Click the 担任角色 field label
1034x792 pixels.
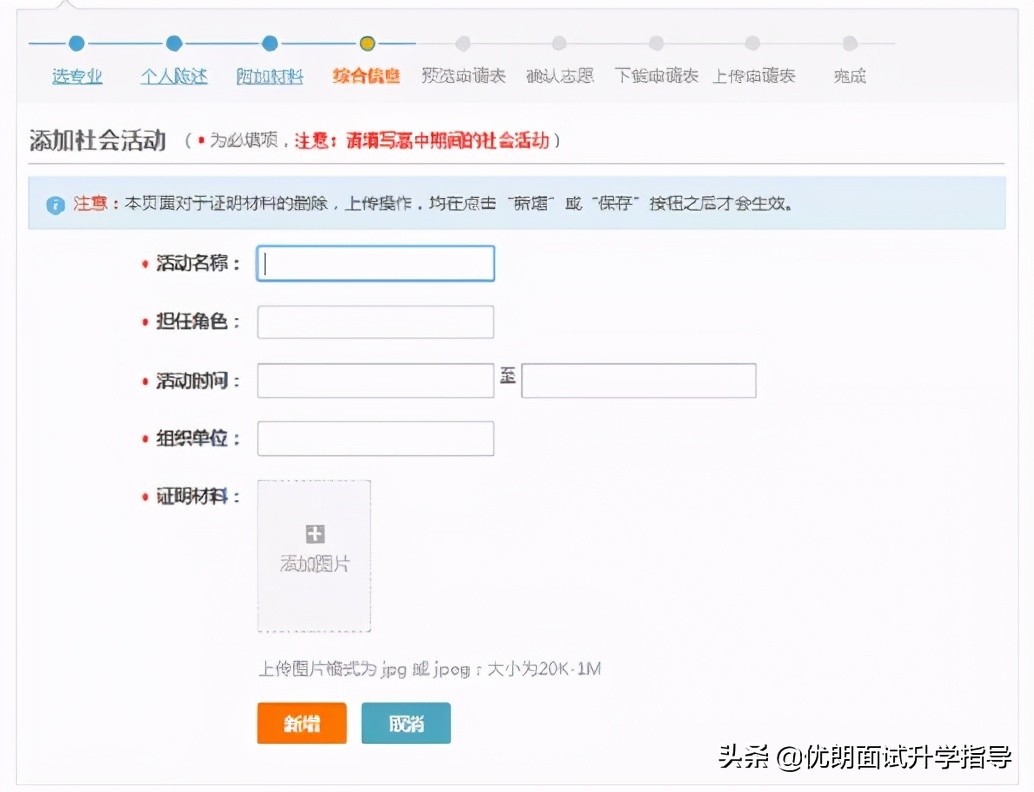click(197, 322)
